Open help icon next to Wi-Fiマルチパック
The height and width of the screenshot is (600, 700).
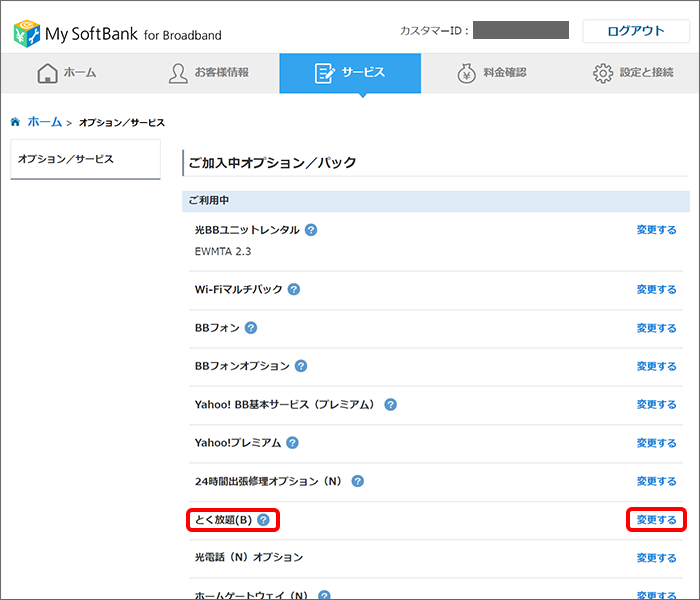(x=294, y=289)
